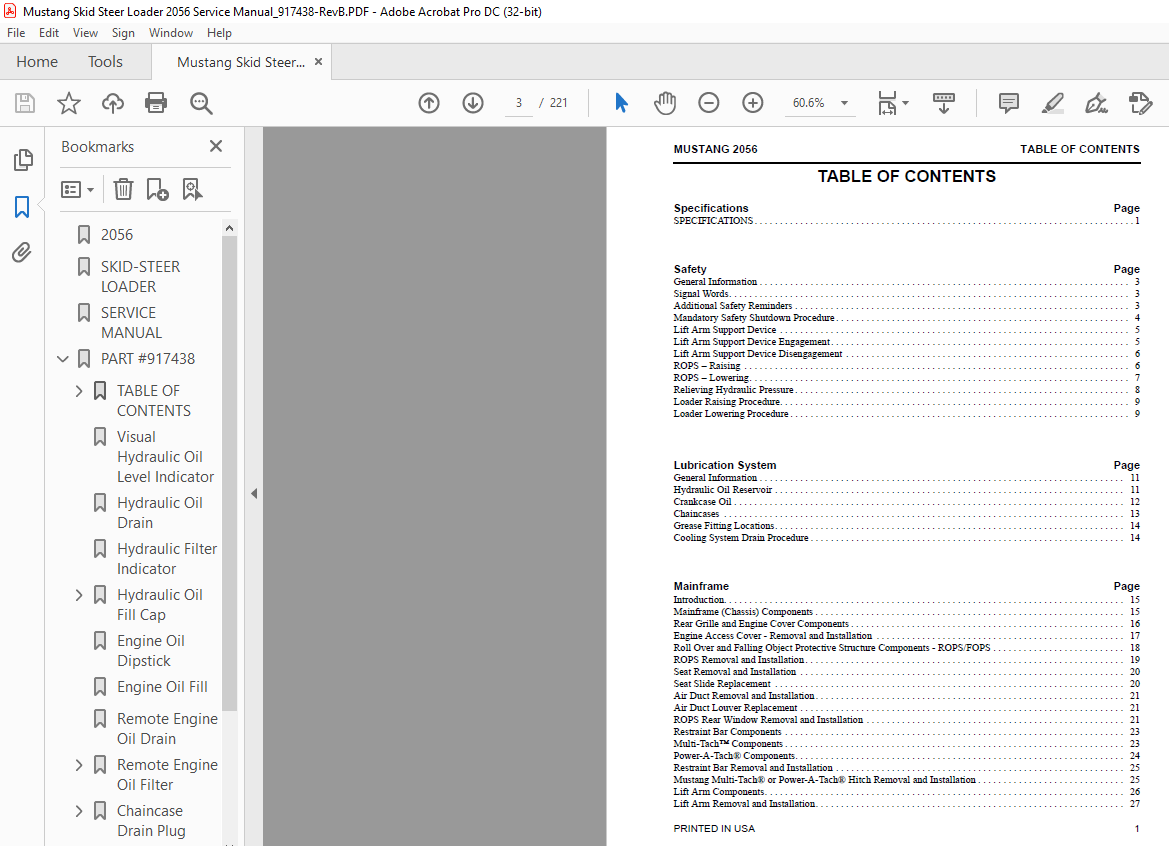The height and width of the screenshot is (846, 1169).
Task: Select the Highlight text tool
Action: (1052, 103)
